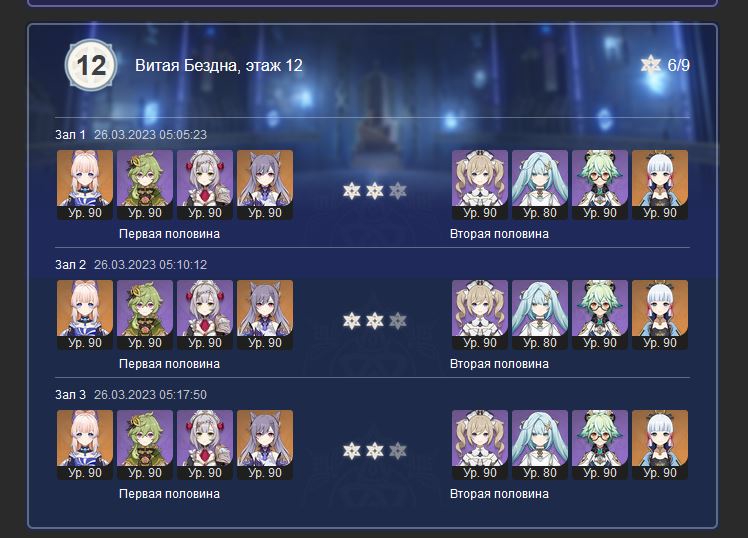Select Keqing portrait in Зал 2 first half
The image size is (748, 538).
point(265,315)
